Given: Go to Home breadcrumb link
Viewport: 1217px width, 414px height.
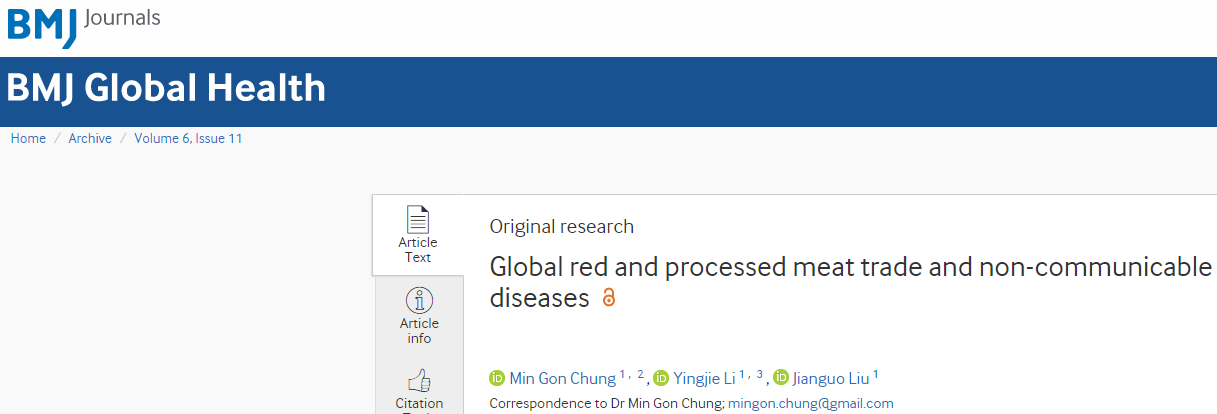Looking at the screenshot, I should (28, 139).
